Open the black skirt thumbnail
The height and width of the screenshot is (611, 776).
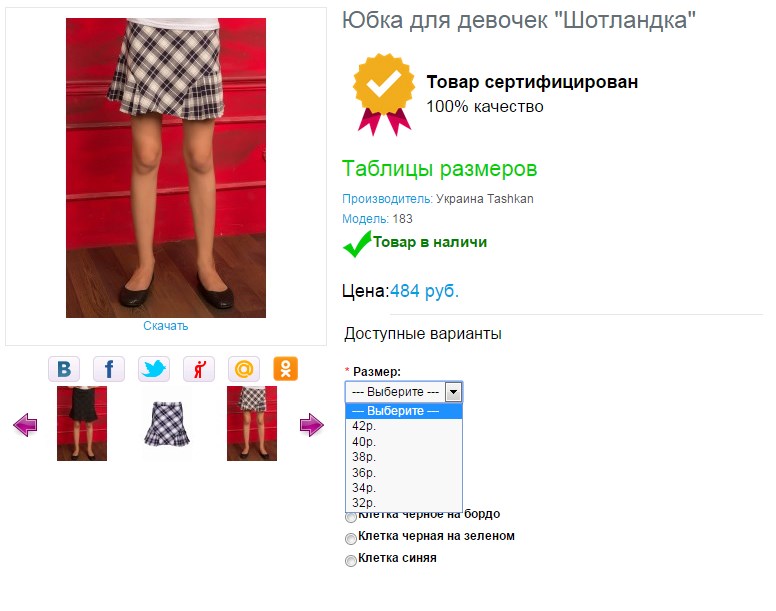coord(82,423)
